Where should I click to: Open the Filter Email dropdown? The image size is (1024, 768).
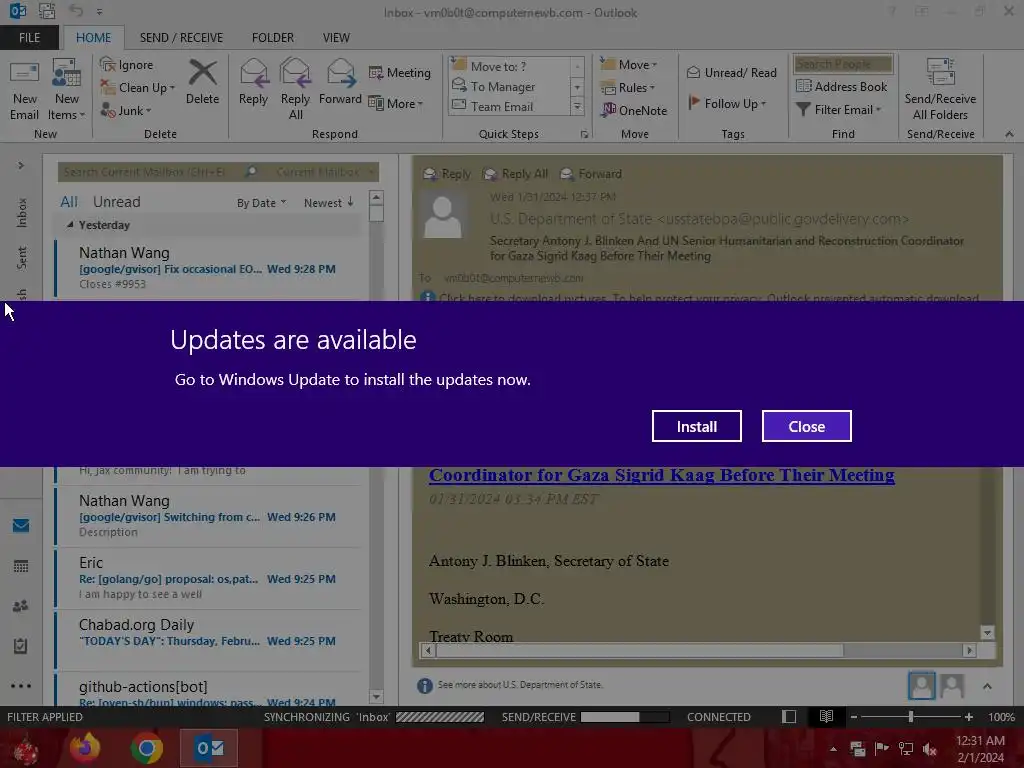click(839, 110)
